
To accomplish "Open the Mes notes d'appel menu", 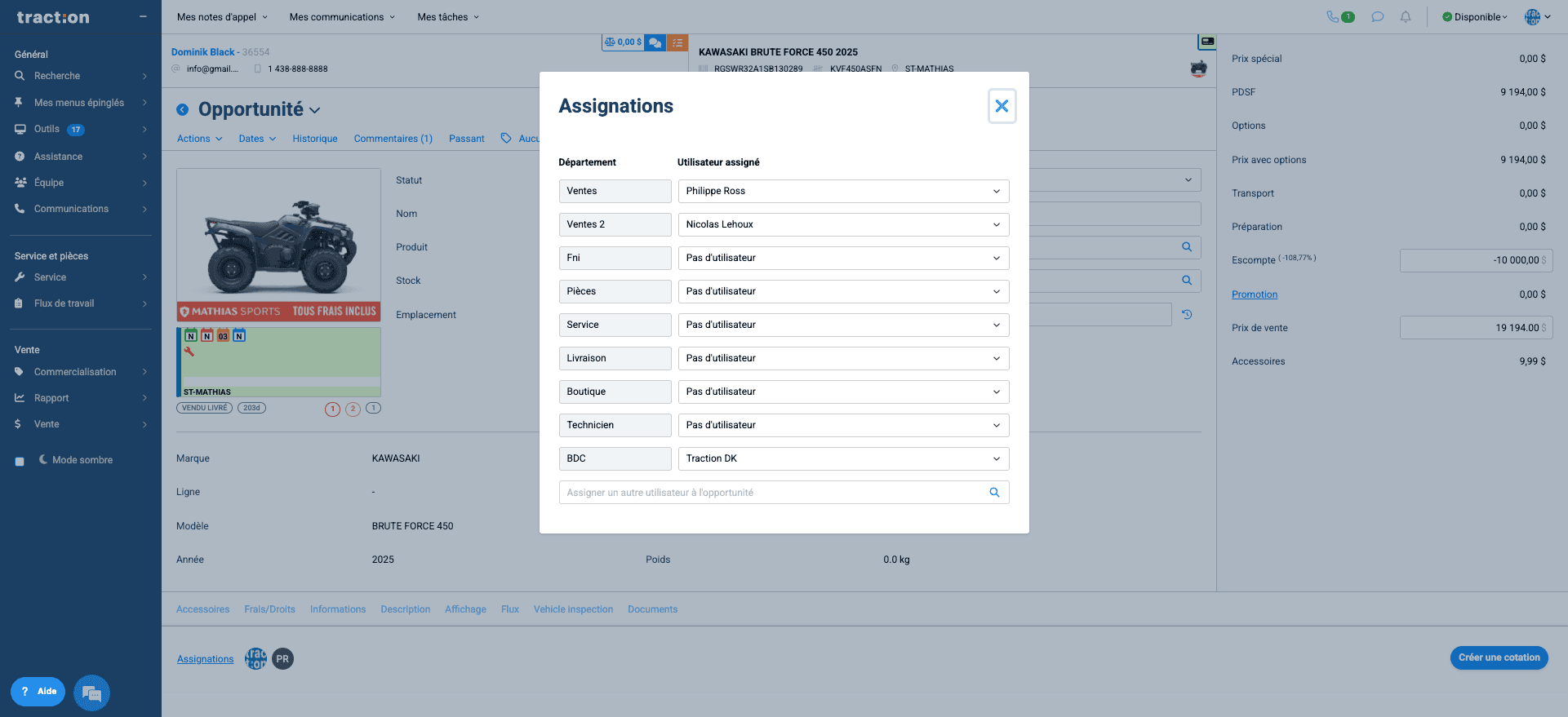I will [x=222, y=17].
